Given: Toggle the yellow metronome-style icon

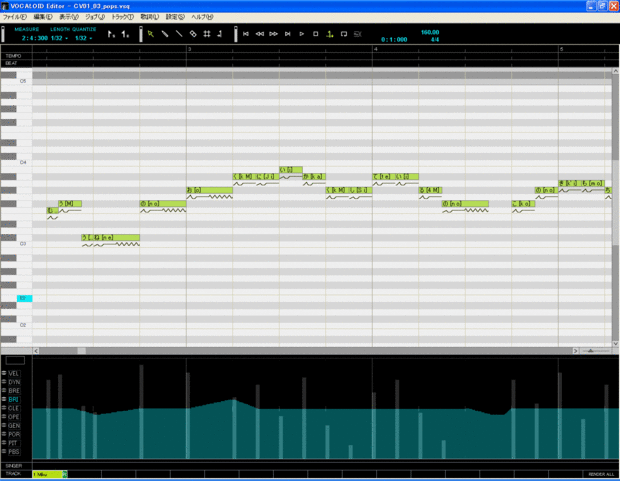Looking at the screenshot, I should click(x=329, y=34).
